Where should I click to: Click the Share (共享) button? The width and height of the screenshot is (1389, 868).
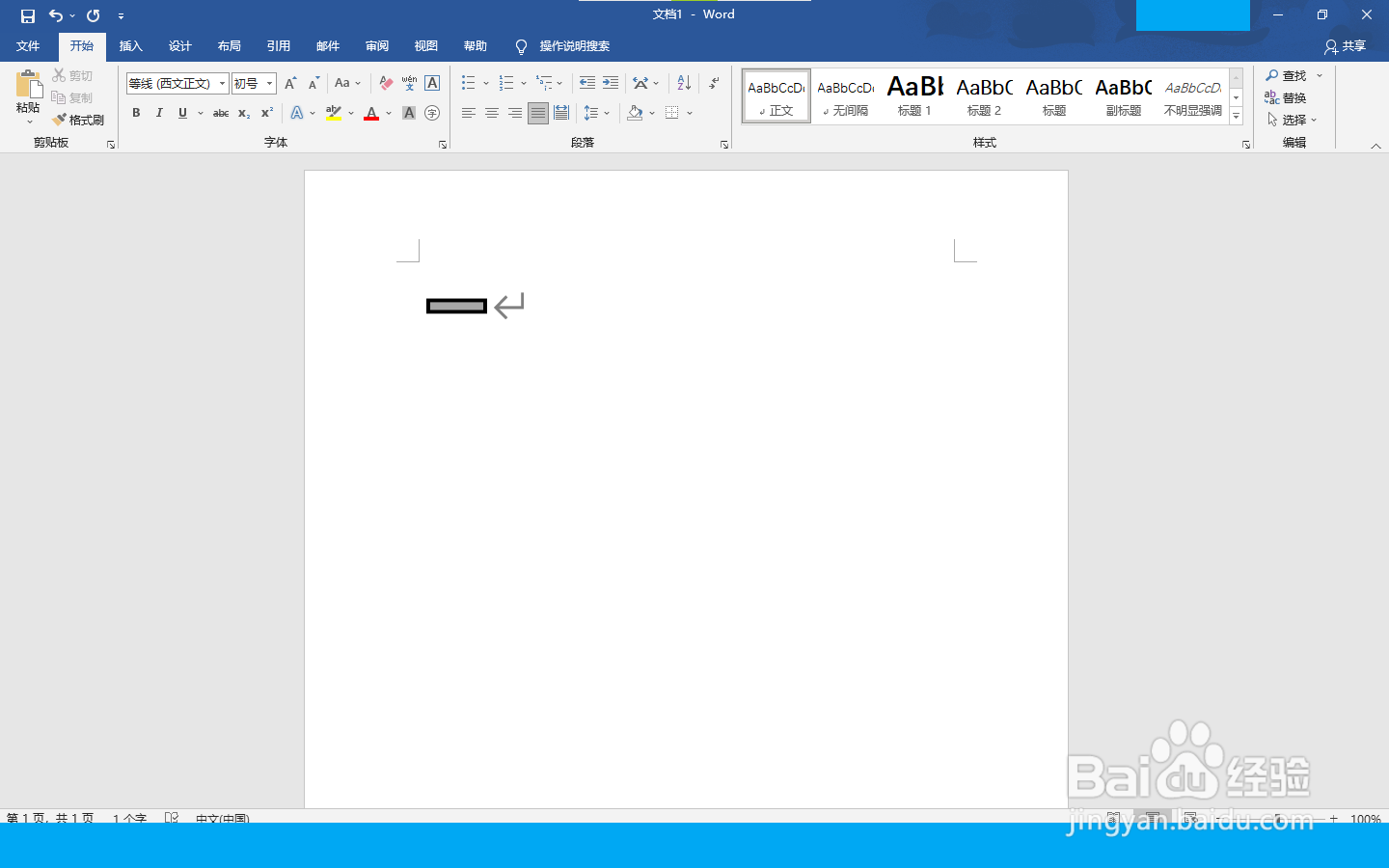click(x=1345, y=46)
